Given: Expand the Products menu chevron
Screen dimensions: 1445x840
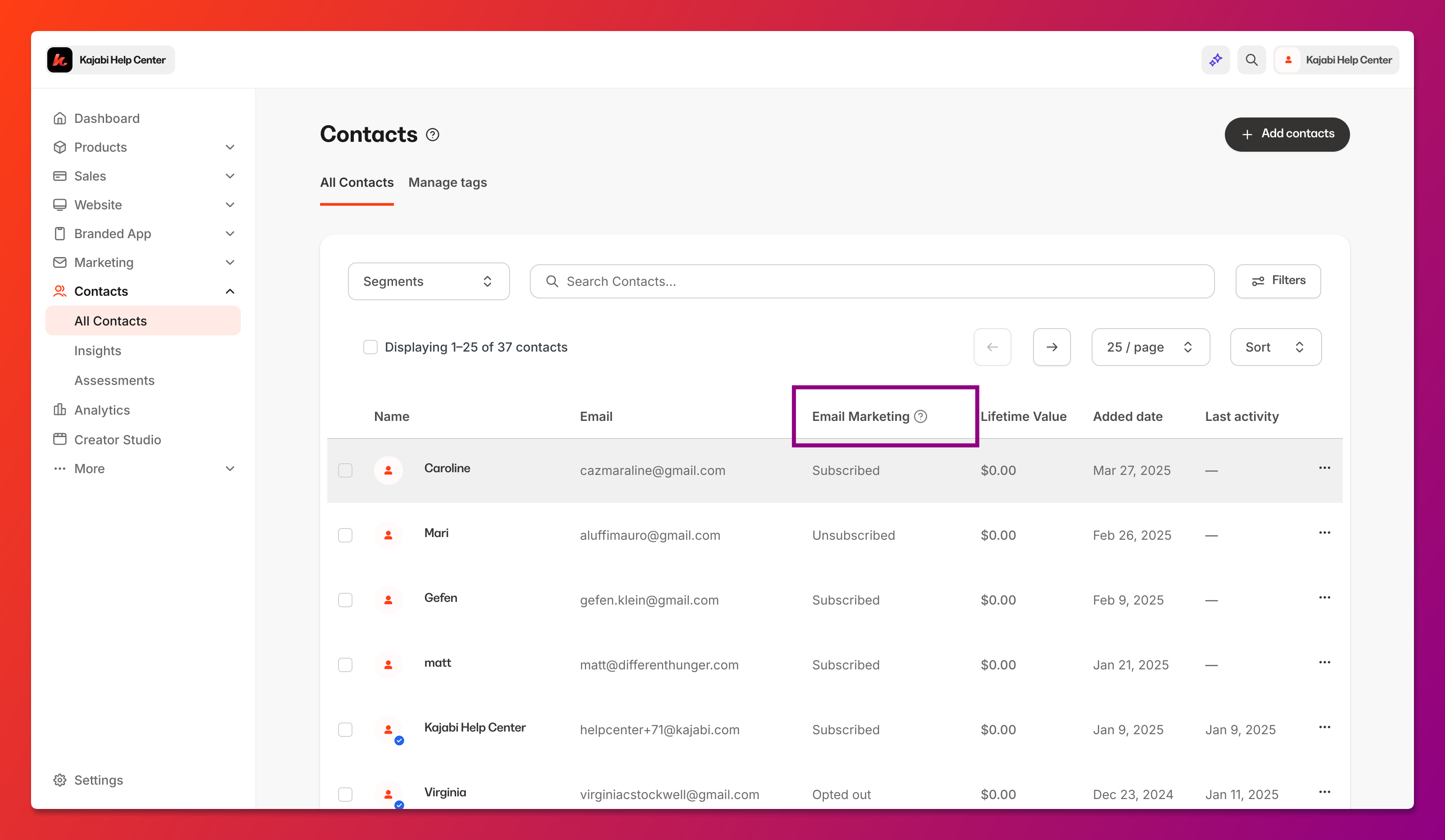Looking at the screenshot, I should tap(230, 147).
